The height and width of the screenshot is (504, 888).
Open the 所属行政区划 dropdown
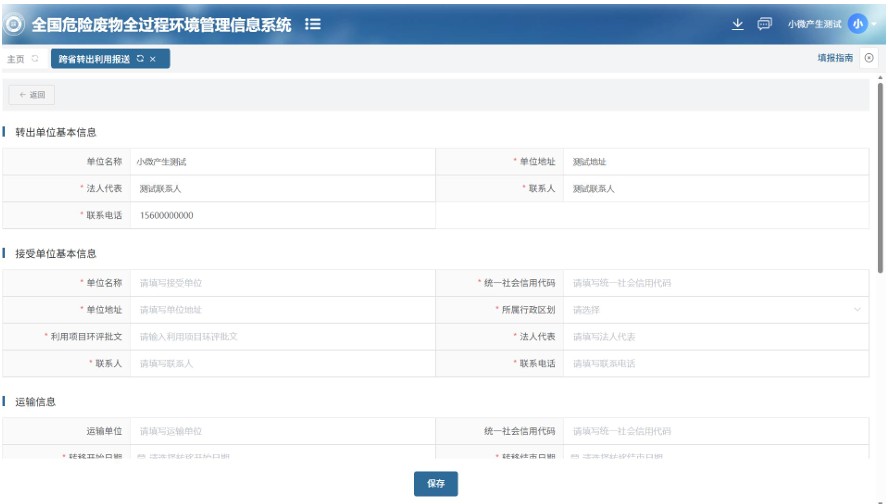tap(716, 310)
